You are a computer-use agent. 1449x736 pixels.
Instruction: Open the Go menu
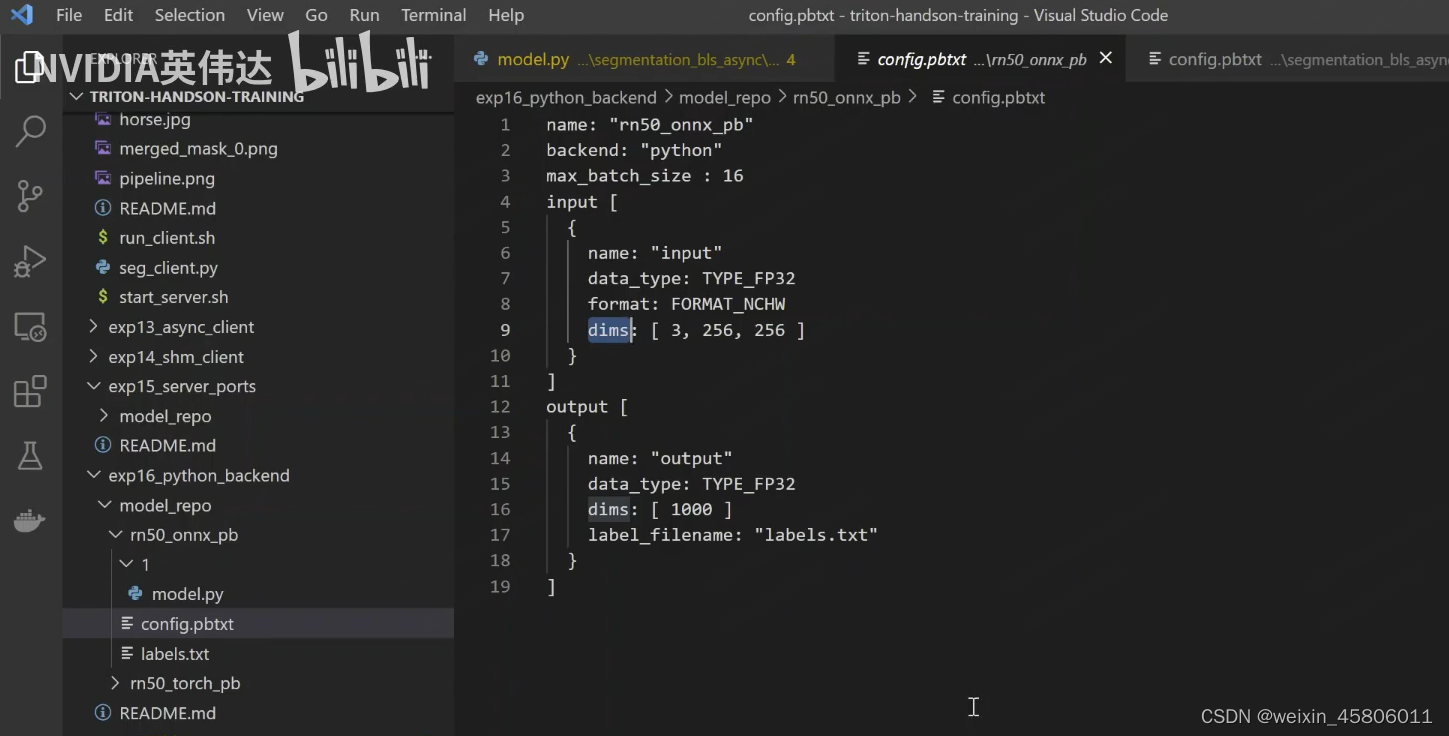coord(316,15)
